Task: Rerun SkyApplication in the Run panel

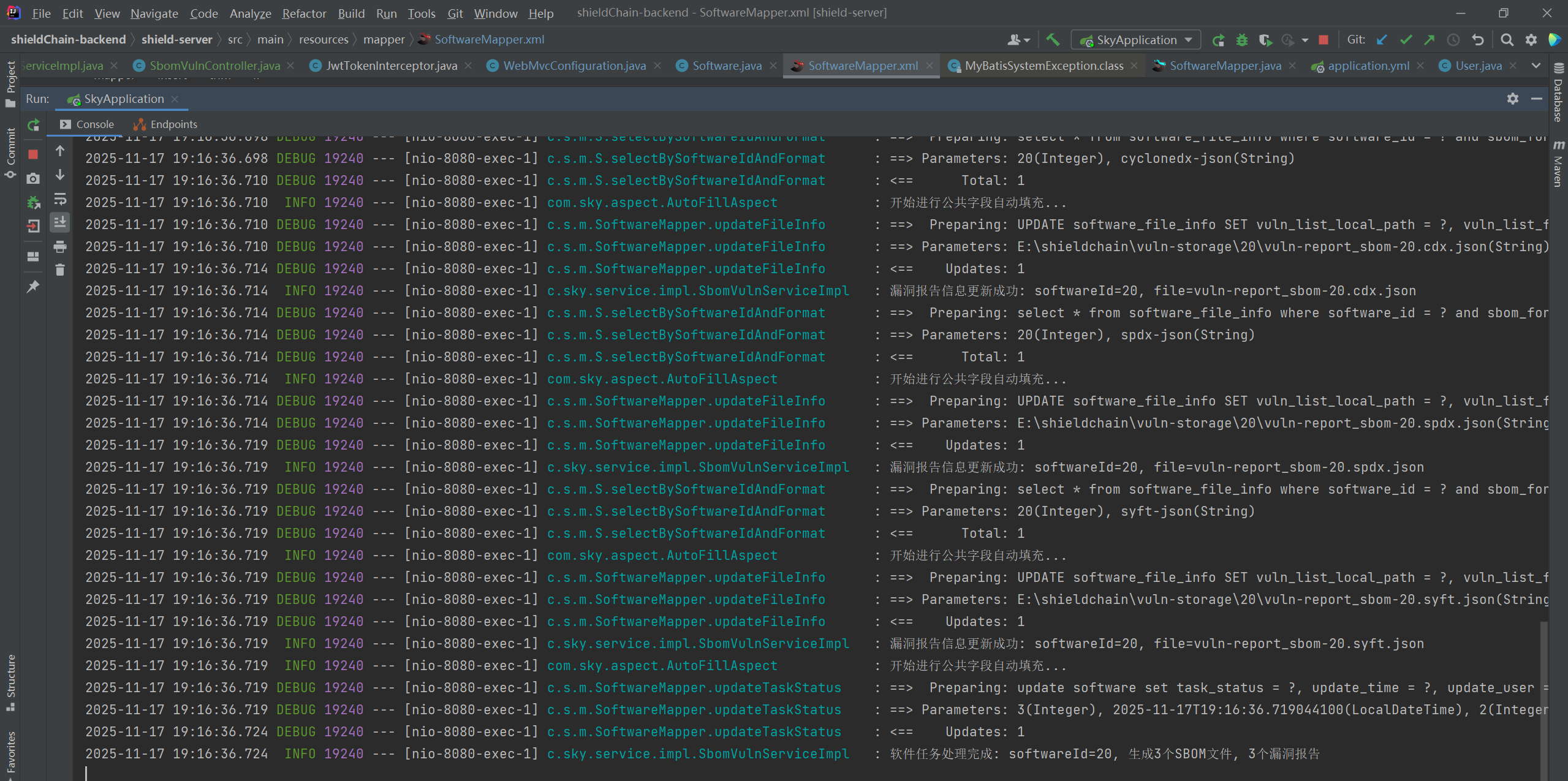Action: point(33,125)
